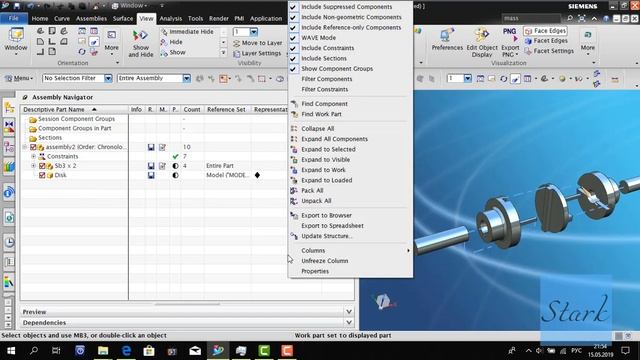This screenshot has width=640, height=360.
Task: Open Edit Object Display tool
Action: tap(482, 42)
